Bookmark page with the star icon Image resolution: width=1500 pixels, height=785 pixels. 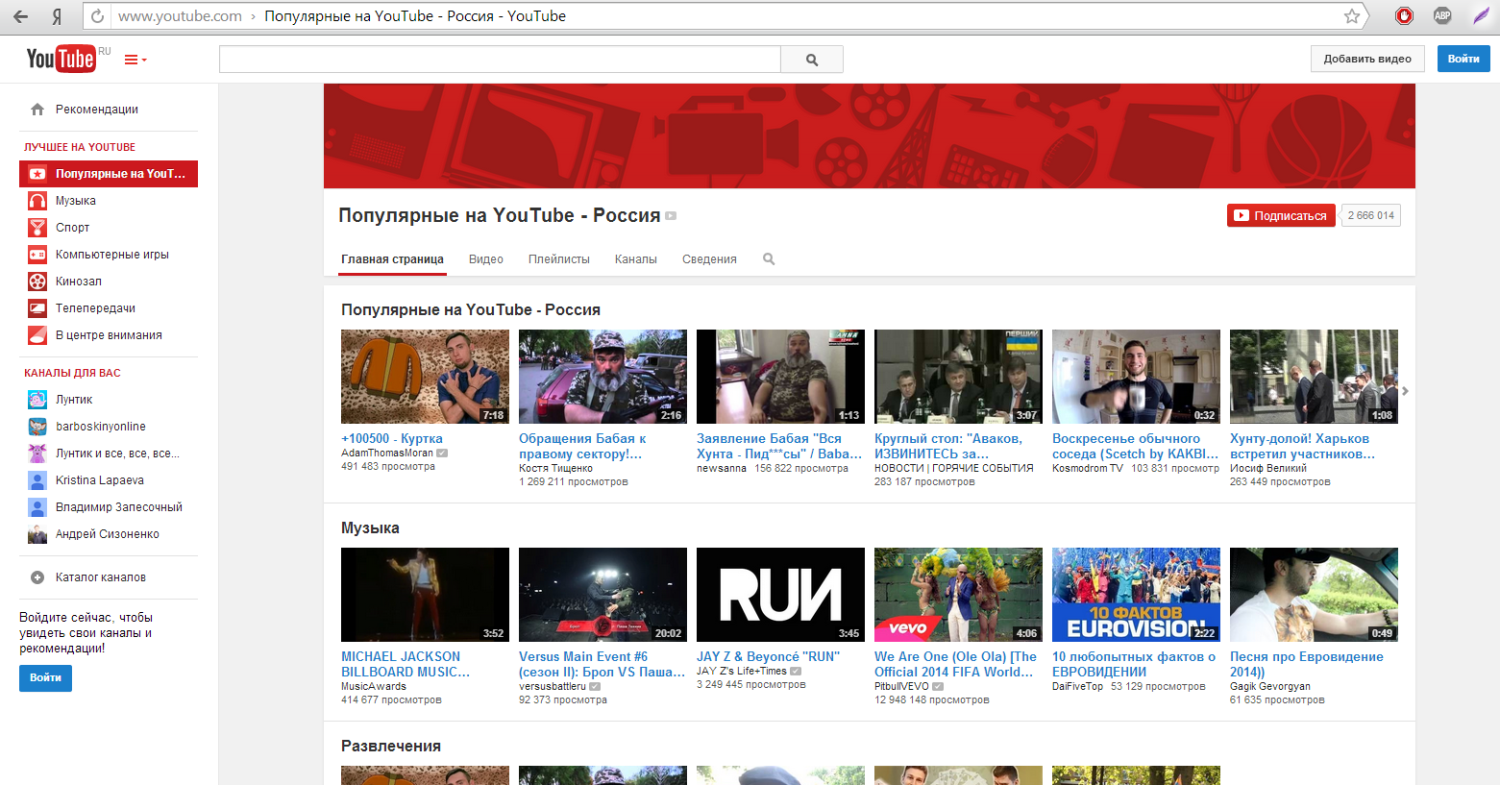point(1352,16)
